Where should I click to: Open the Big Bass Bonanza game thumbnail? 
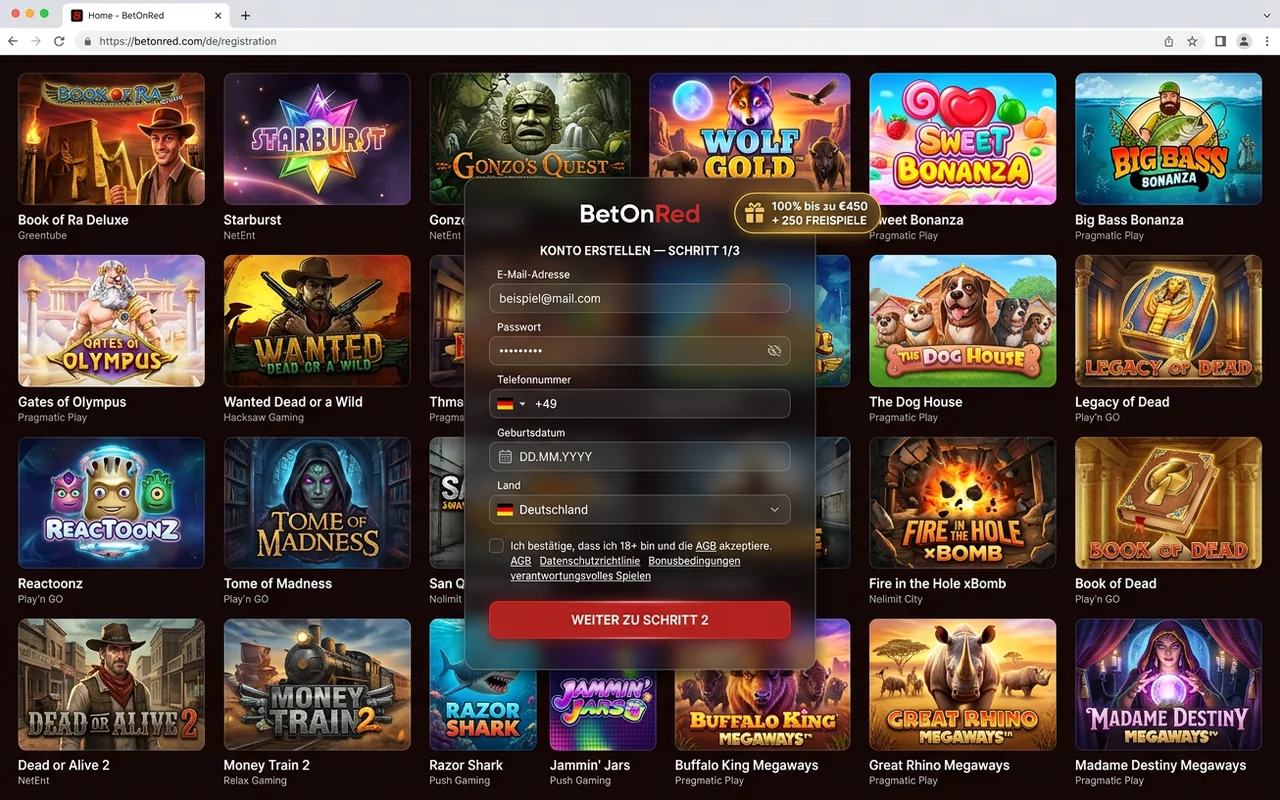point(1168,139)
